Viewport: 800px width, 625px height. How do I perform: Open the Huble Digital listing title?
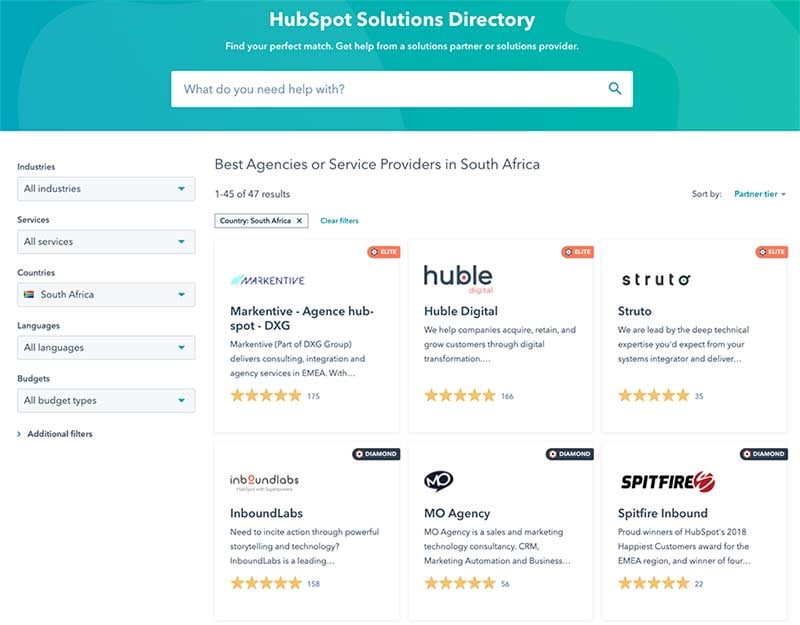[461, 311]
